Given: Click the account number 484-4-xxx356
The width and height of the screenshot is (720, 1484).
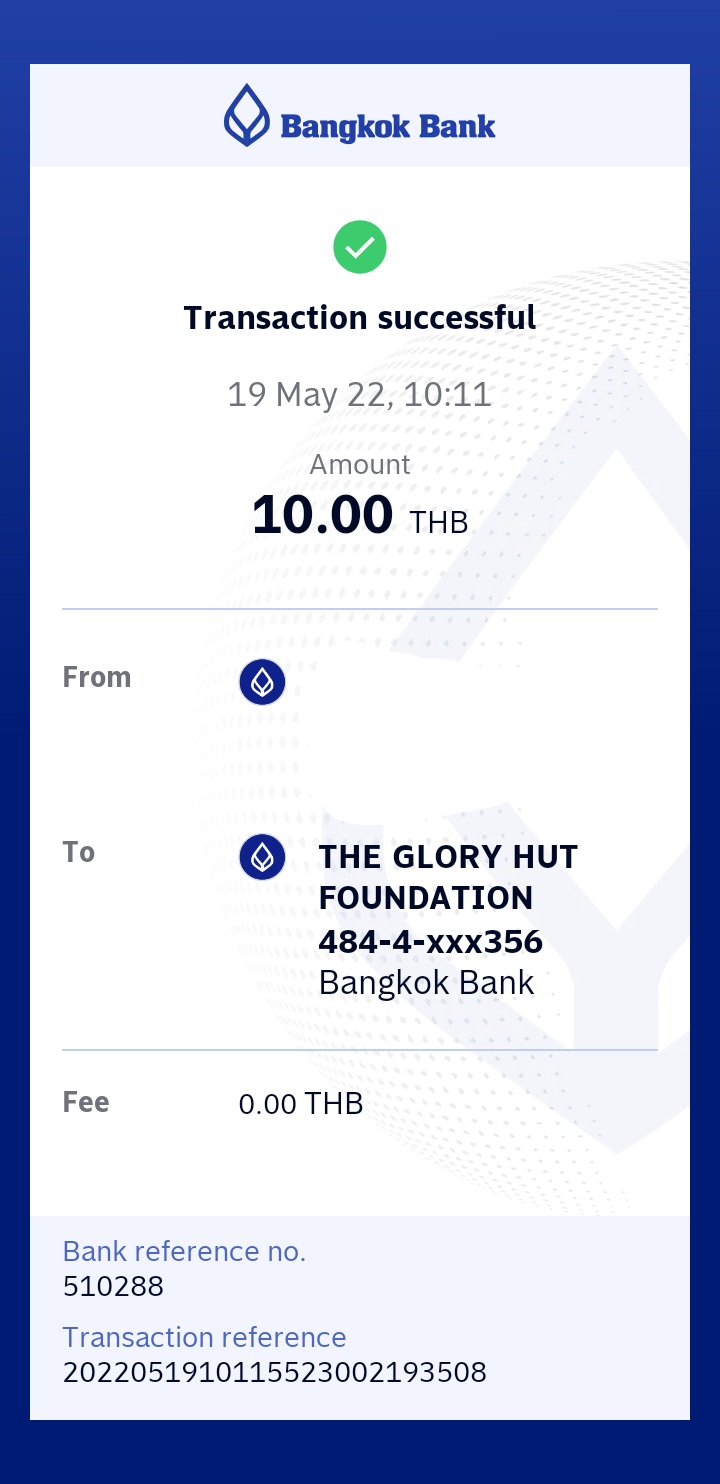Looking at the screenshot, I should [430, 941].
